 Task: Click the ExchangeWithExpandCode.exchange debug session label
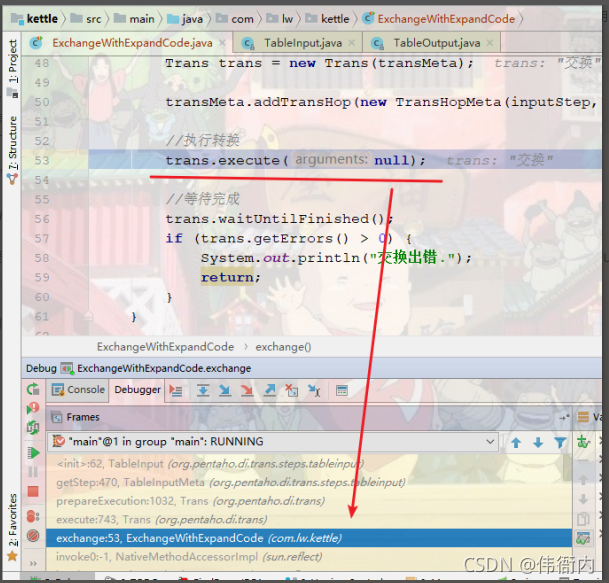point(164,368)
